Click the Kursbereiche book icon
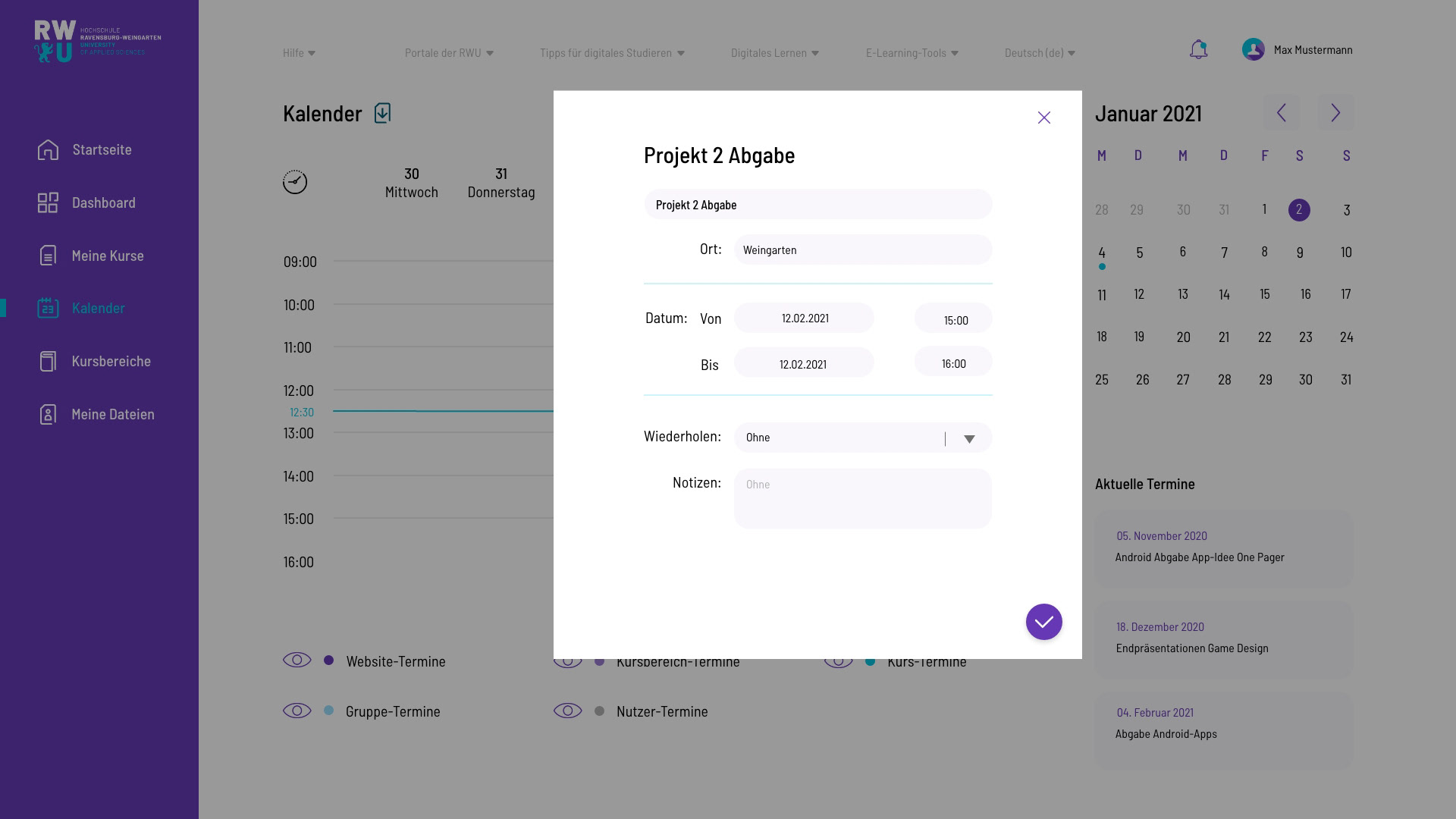1456x819 pixels. coord(48,361)
